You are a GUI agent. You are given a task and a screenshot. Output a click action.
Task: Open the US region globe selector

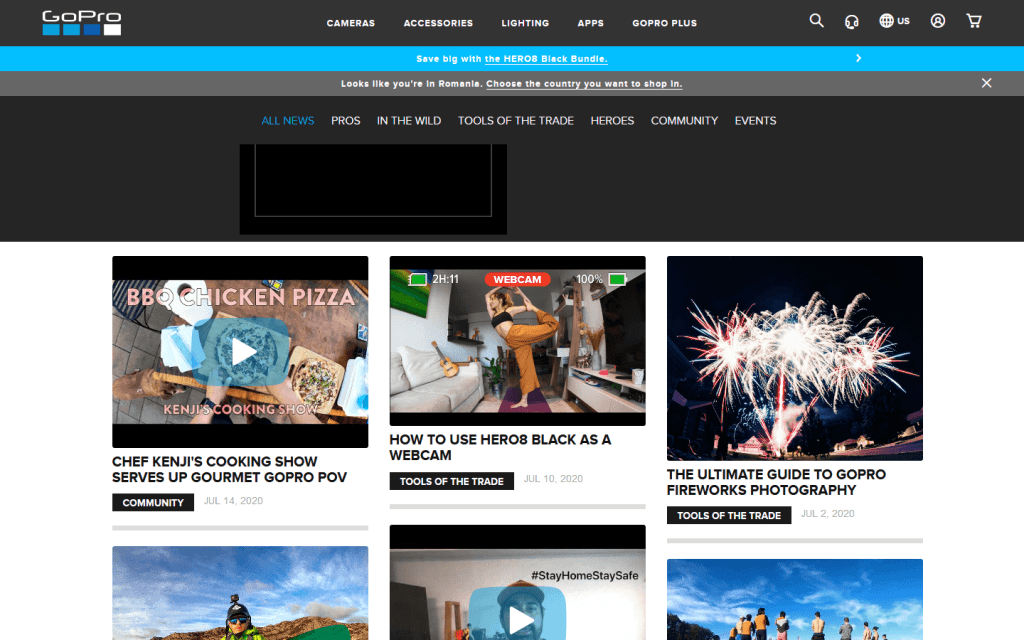tap(894, 21)
